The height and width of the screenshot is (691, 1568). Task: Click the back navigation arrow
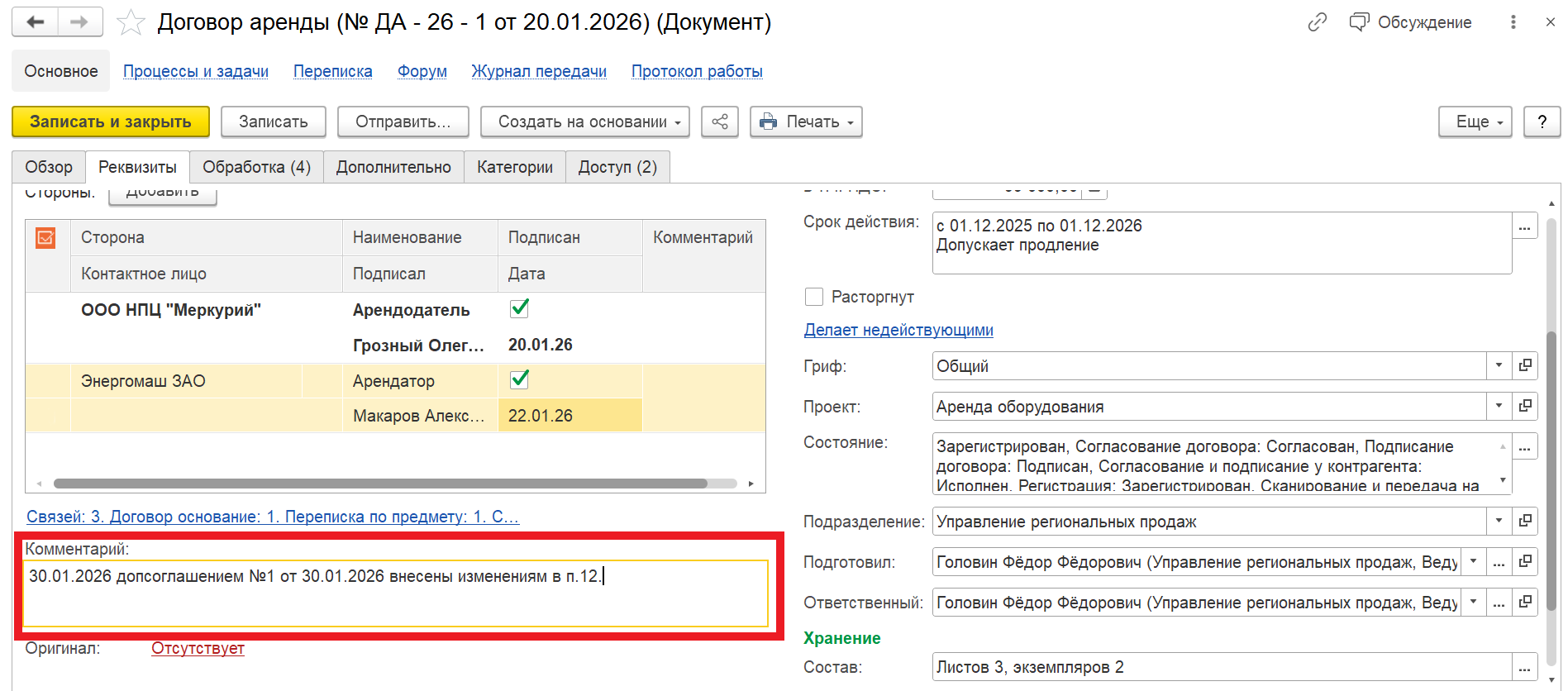click(36, 22)
